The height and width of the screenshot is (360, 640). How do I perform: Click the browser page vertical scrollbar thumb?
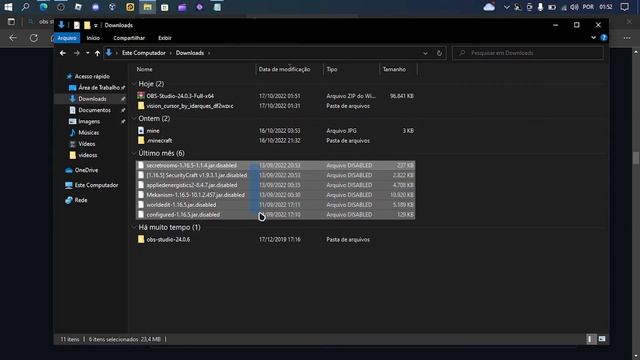point(636,158)
